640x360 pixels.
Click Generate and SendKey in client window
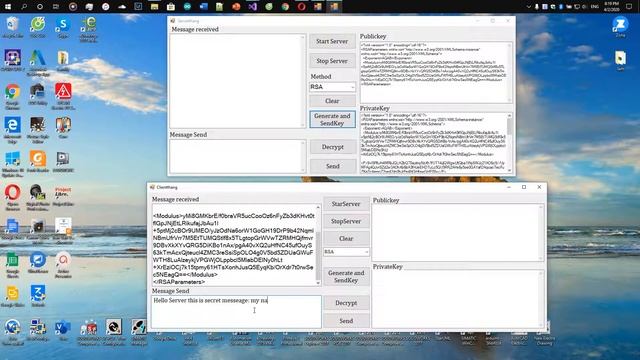pos(346,276)
